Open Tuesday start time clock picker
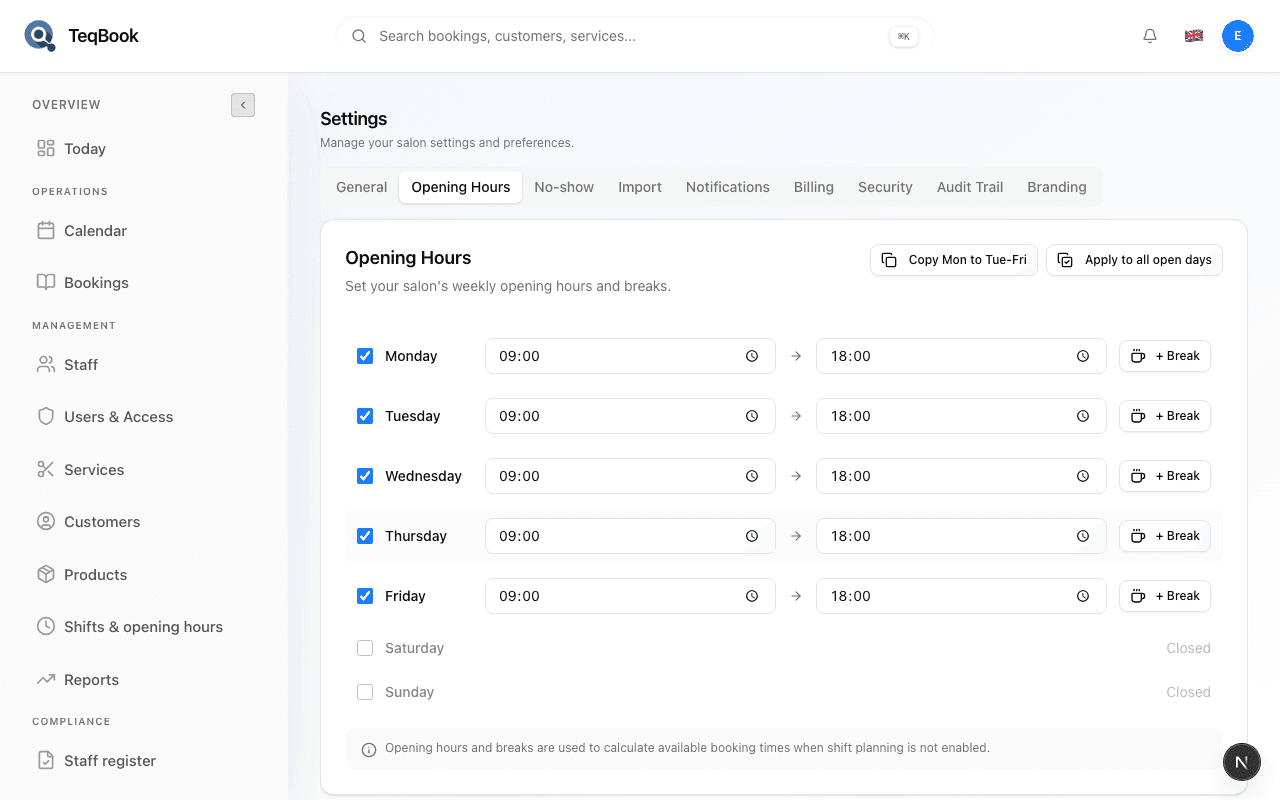 tap(752, 416)
